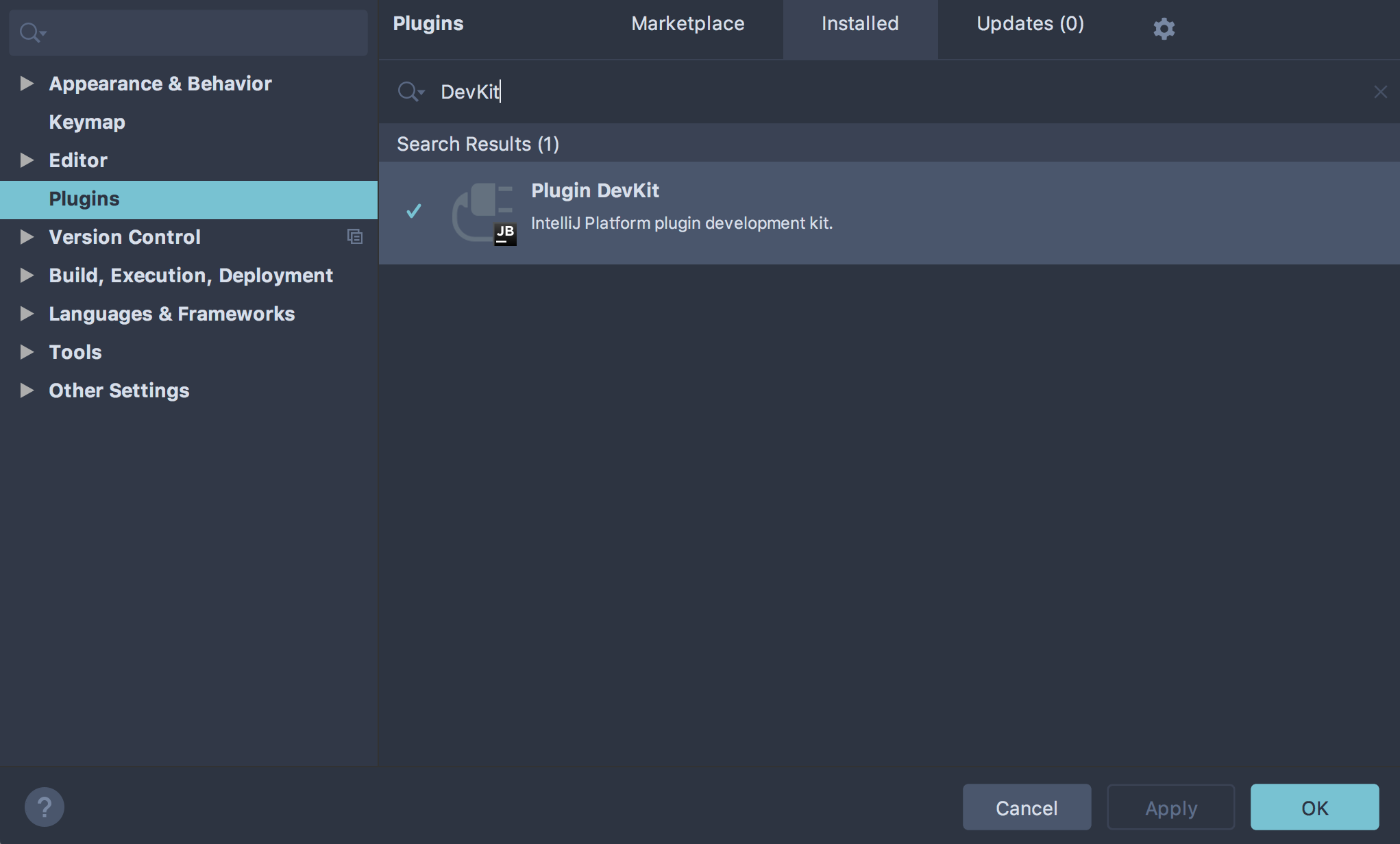1400x844 pixels.
Task: Open Appearance & Behavior settings
Action: (x=160, y=84)
